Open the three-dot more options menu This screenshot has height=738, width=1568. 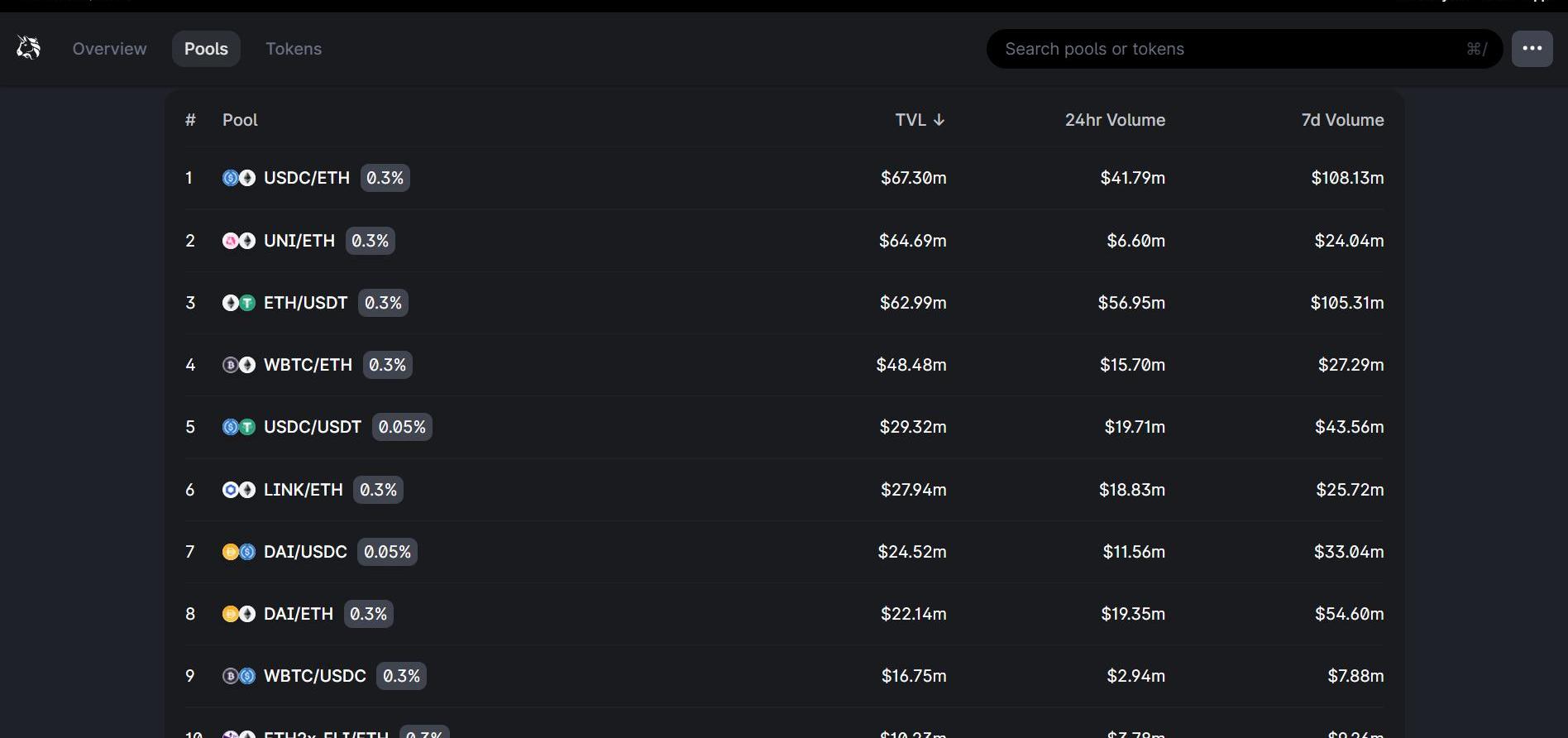click(1532, 49)
